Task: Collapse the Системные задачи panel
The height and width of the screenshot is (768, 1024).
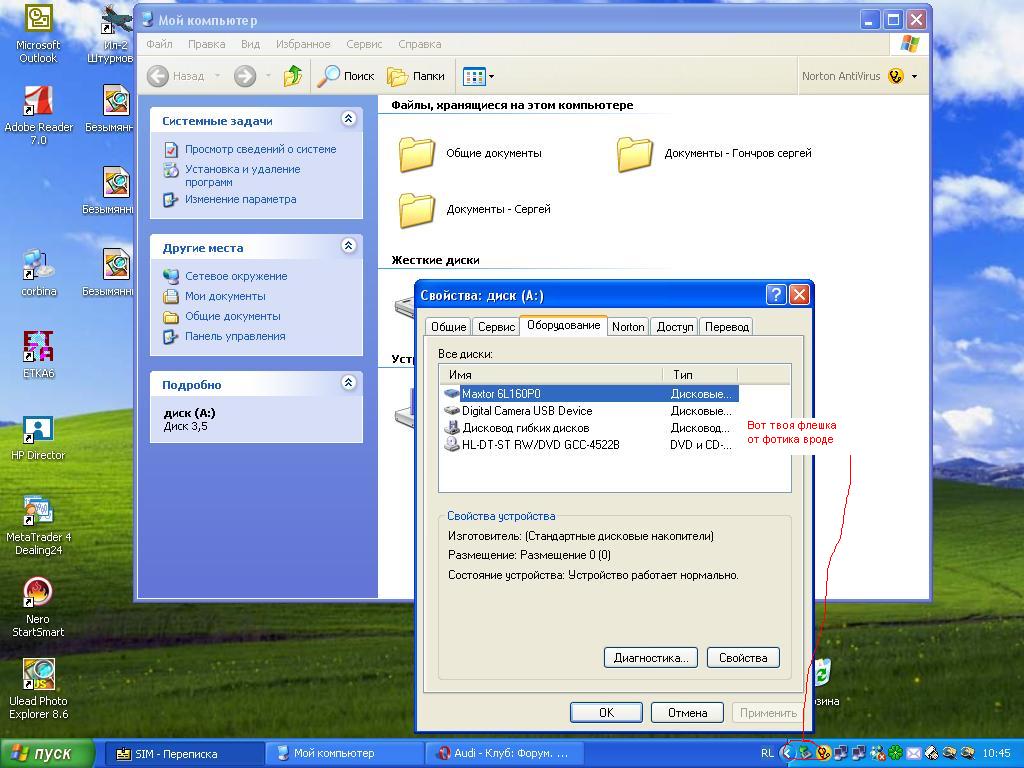Action: click(348, 119)
